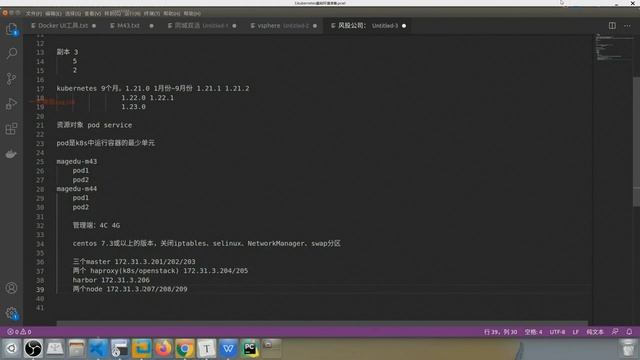Click '1.23.0' version text
This screenshot has width=640, height=360.
point(133,107)
